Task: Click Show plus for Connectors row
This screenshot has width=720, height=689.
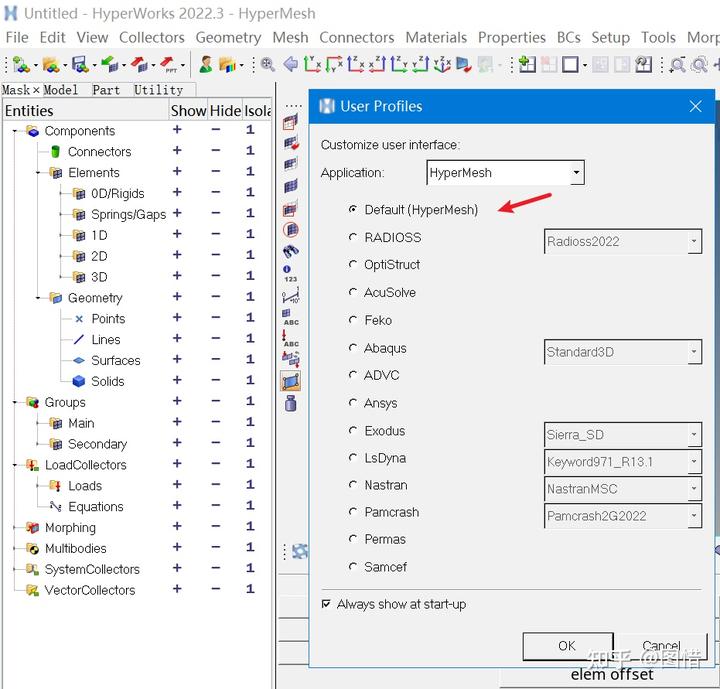Action: coord(177,150)
